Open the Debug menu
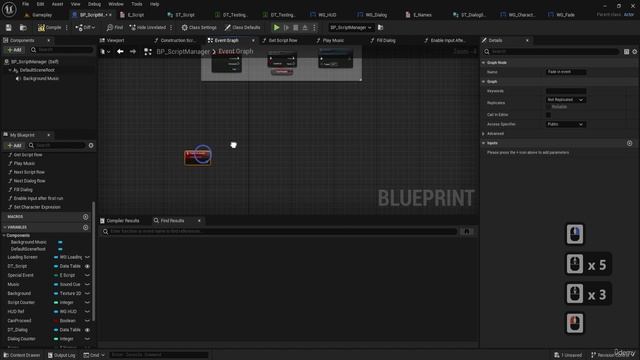640x360 pixels. coord(94,4)
